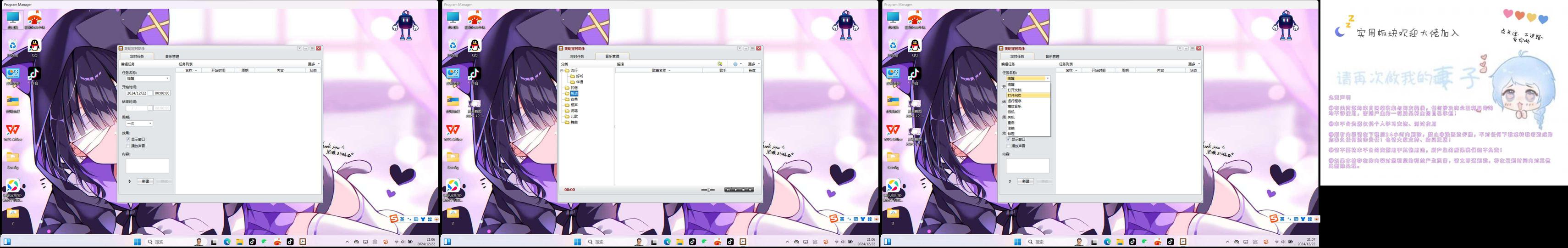The image size is (1568, 248).
Task: Sort by 歌曲名称 column header
Action: pyautogui.click(x=659, y=71)
